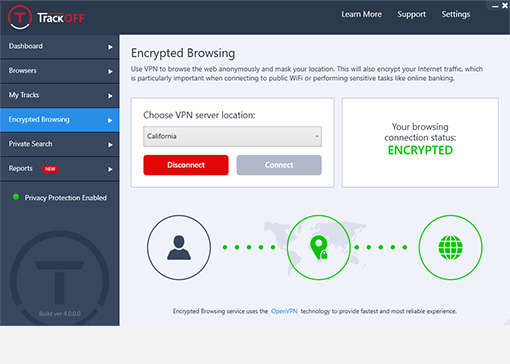The height and width of the screenshot is (364, 510).
Task: Click the My Tracks arrow
Action: (x=110, y=96)
